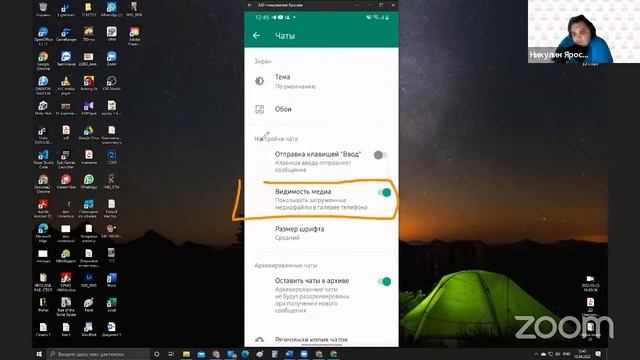The height and width of the screenshot is (360, 640).
Task: Open Google Chrome desktop shortcut
Action: 43,60
